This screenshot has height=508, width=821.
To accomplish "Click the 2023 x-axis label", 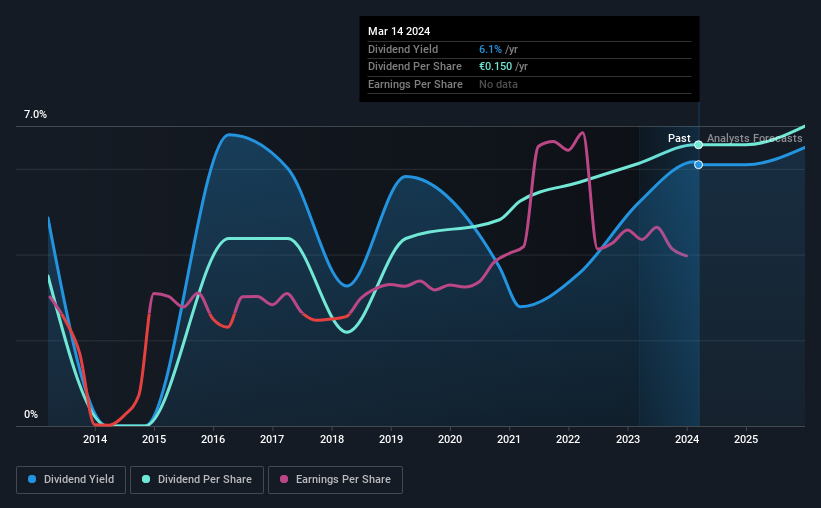I will [628, 439].
